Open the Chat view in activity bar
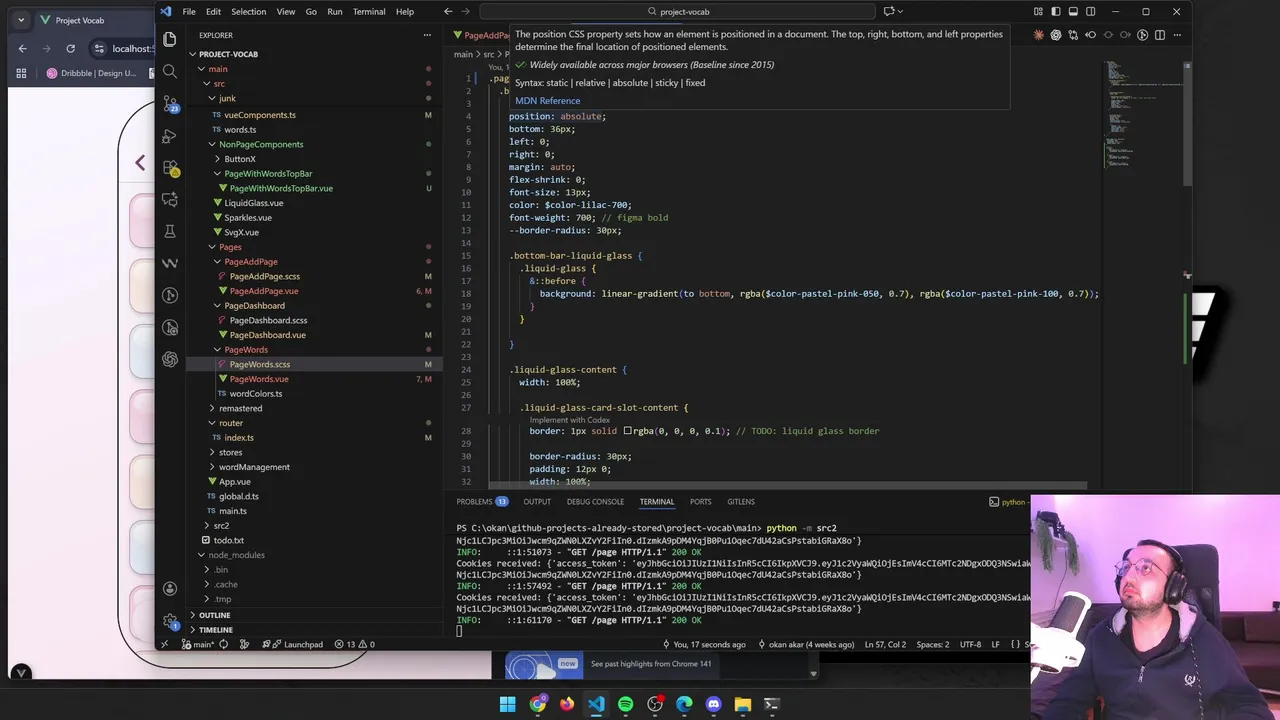Image resolution: width=1280 pixels, height=720 pixels. coord(170,199)
